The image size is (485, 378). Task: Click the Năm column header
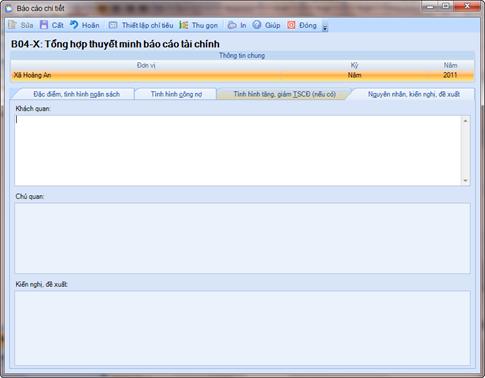pyautogui.click(x=450, y=65)
